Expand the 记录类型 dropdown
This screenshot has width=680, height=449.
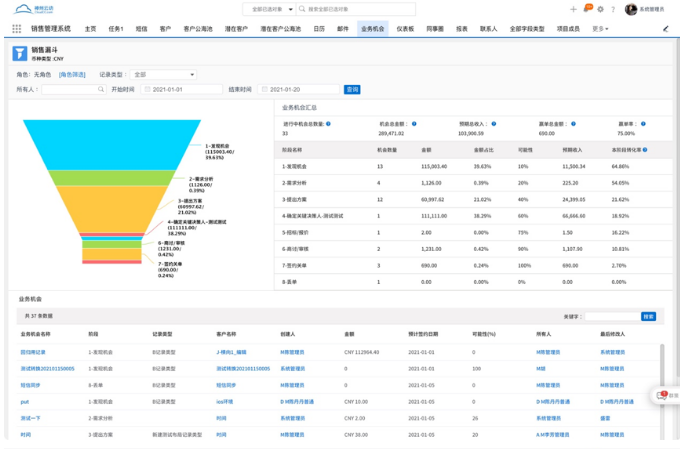[164, 74]
